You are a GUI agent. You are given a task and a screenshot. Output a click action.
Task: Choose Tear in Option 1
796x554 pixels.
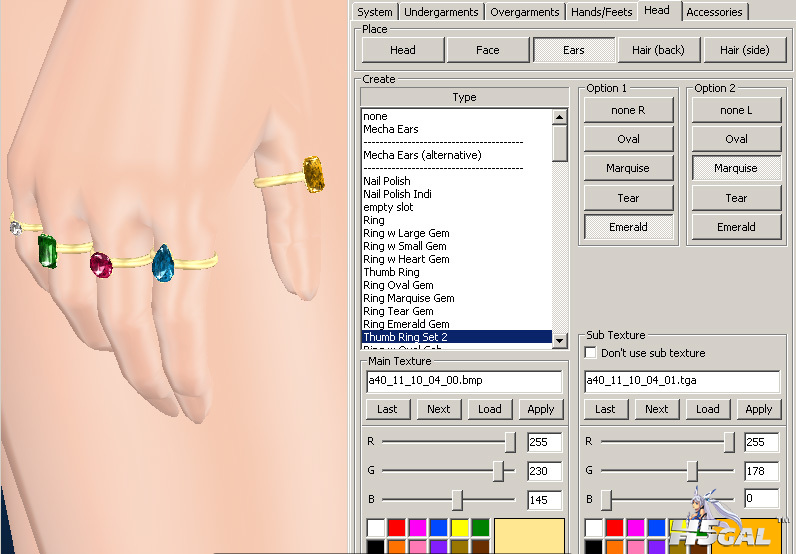point(628,198)
